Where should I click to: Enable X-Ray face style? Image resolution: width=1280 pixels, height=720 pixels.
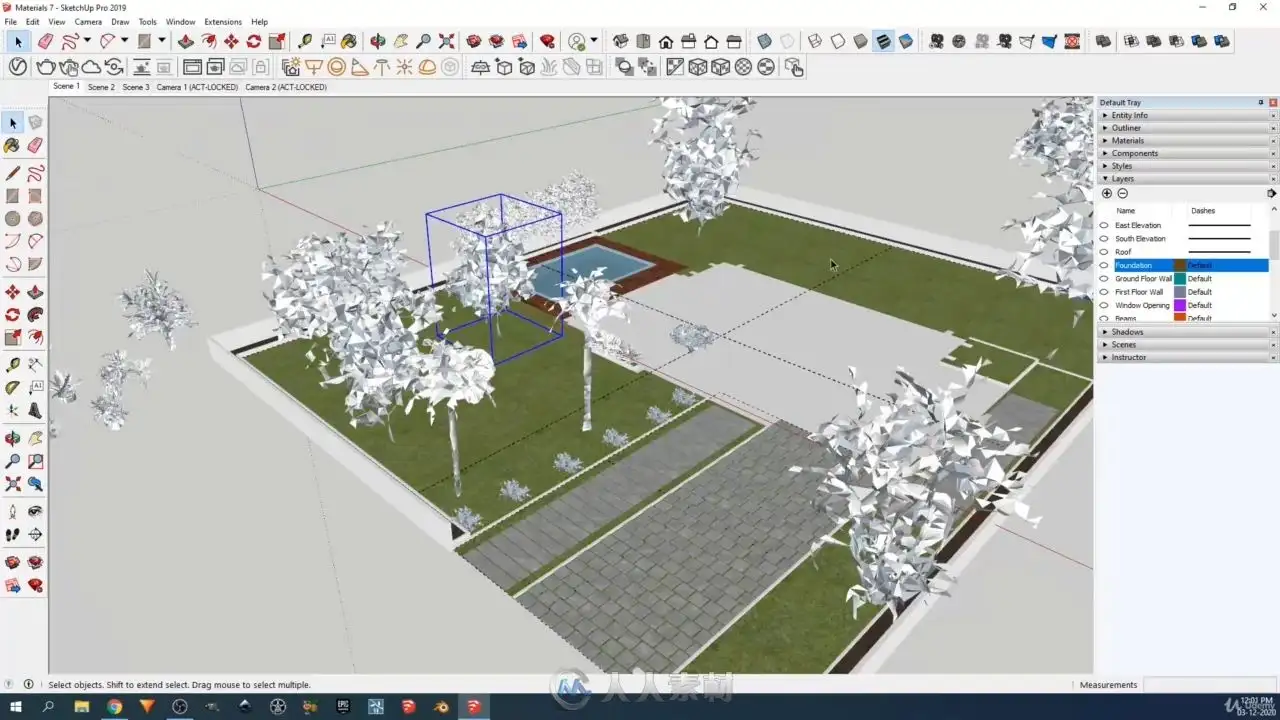coord(765,41)
